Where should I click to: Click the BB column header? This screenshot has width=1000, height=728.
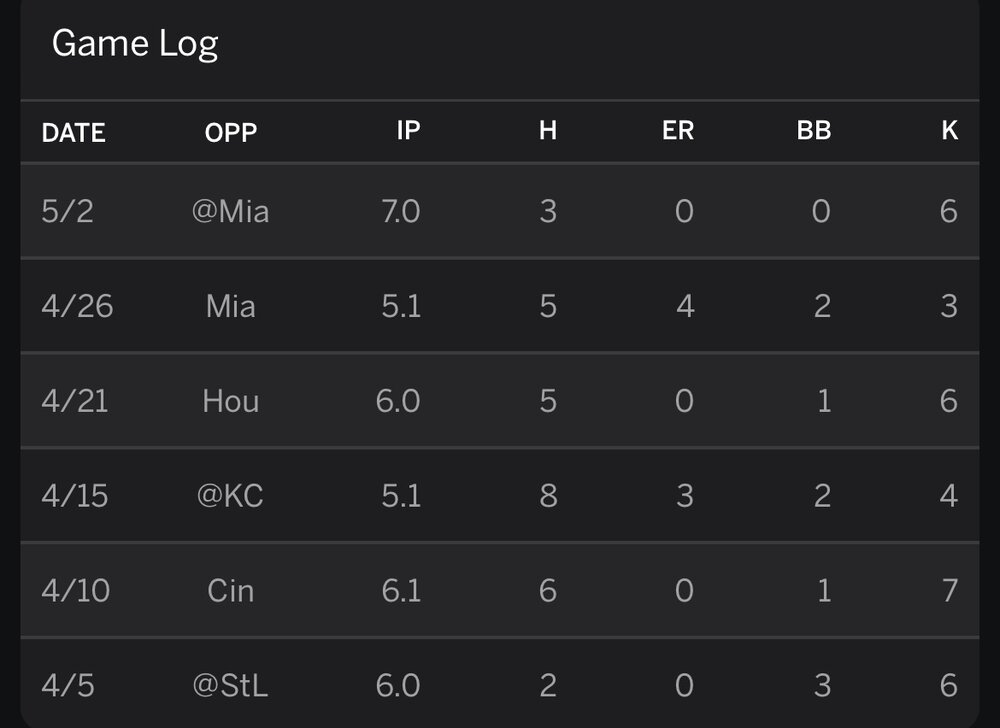pos(814,130)
